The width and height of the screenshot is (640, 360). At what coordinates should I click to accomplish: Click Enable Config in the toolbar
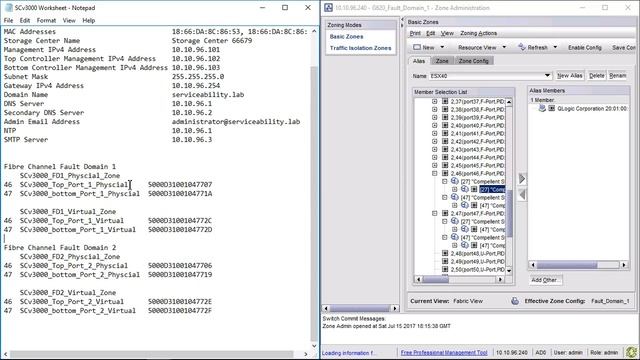[584, 47]
